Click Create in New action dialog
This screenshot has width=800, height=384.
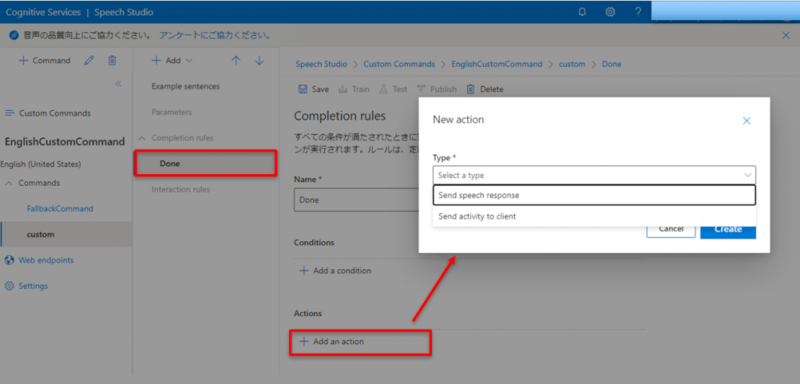click(x=728, y=229)
